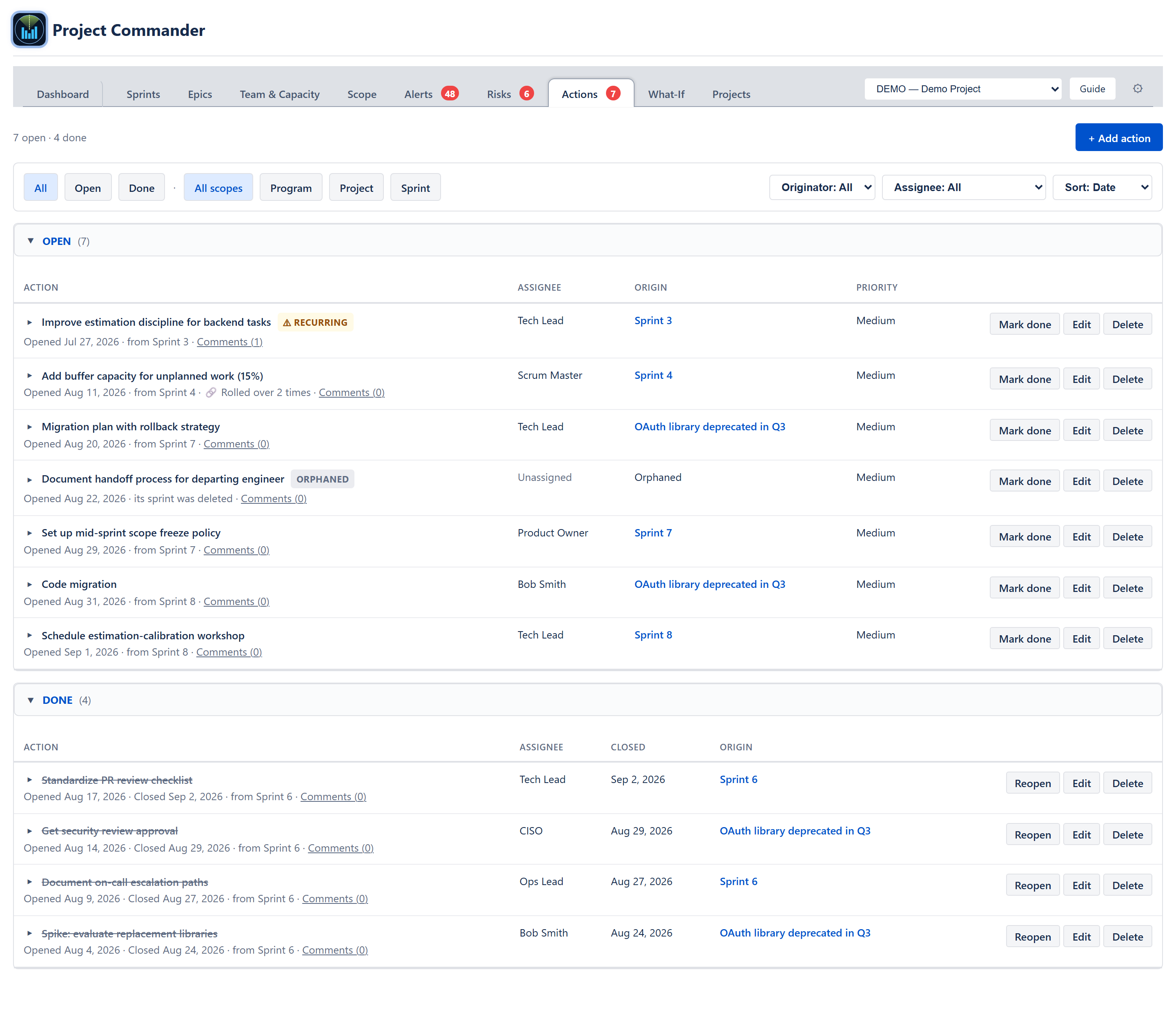Toggle the Sprint scope filter
Viewport: 1176px width, 1010px height.
click(415, 188)
